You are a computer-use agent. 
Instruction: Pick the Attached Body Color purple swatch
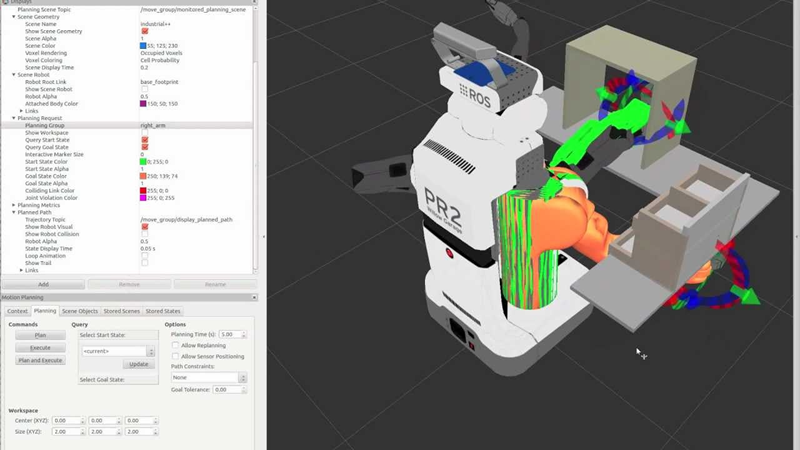(x=143, y=104)
